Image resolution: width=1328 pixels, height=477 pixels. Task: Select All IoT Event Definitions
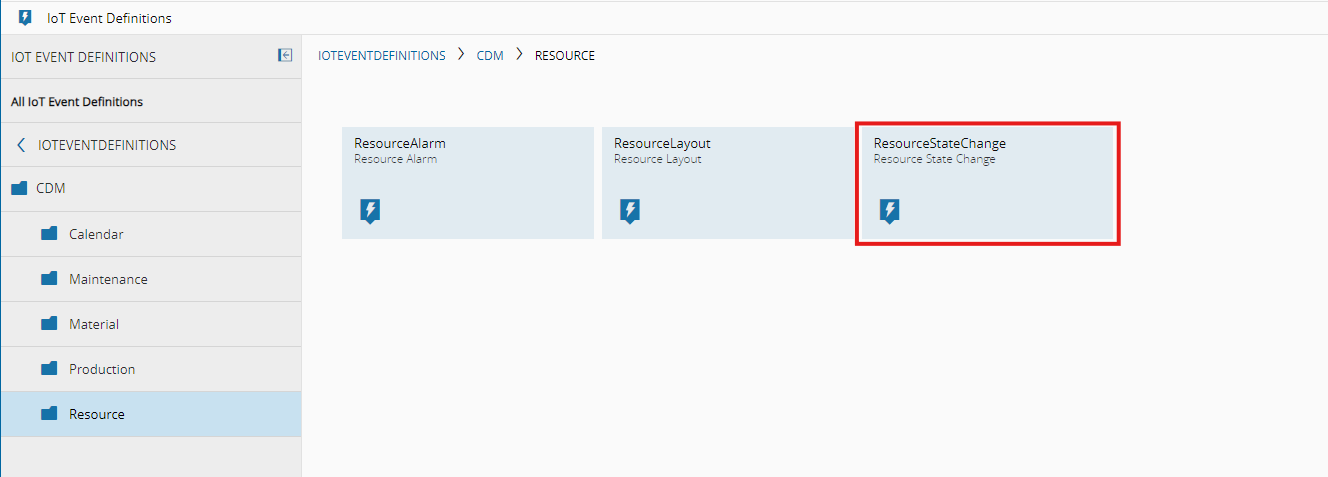(x=77, y=102)
